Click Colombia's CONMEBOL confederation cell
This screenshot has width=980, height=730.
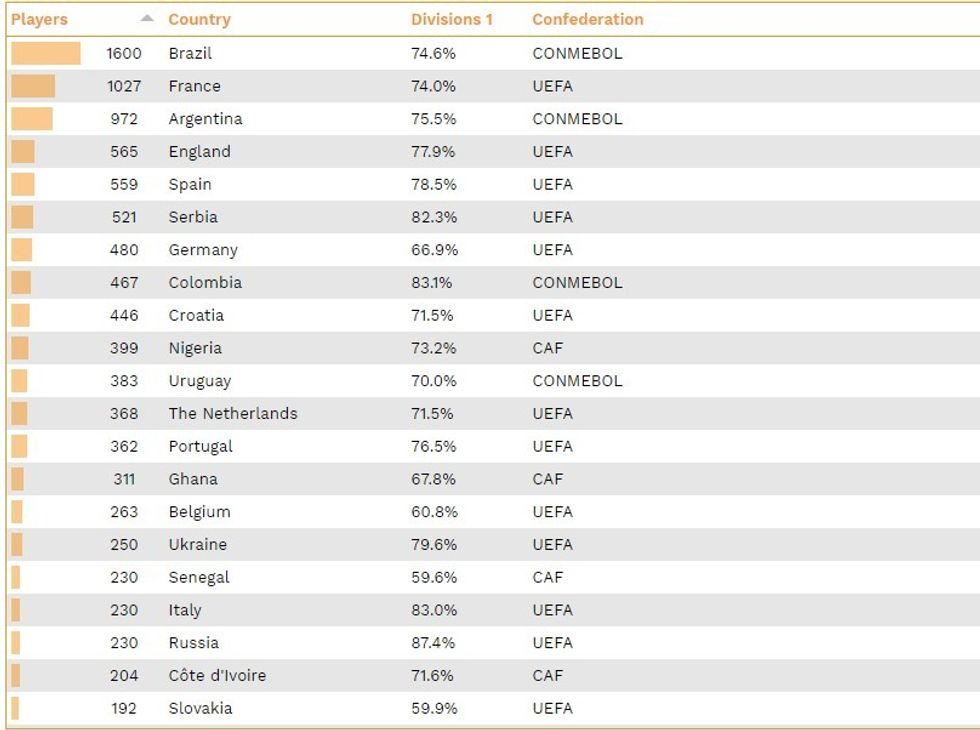(577, 282)
